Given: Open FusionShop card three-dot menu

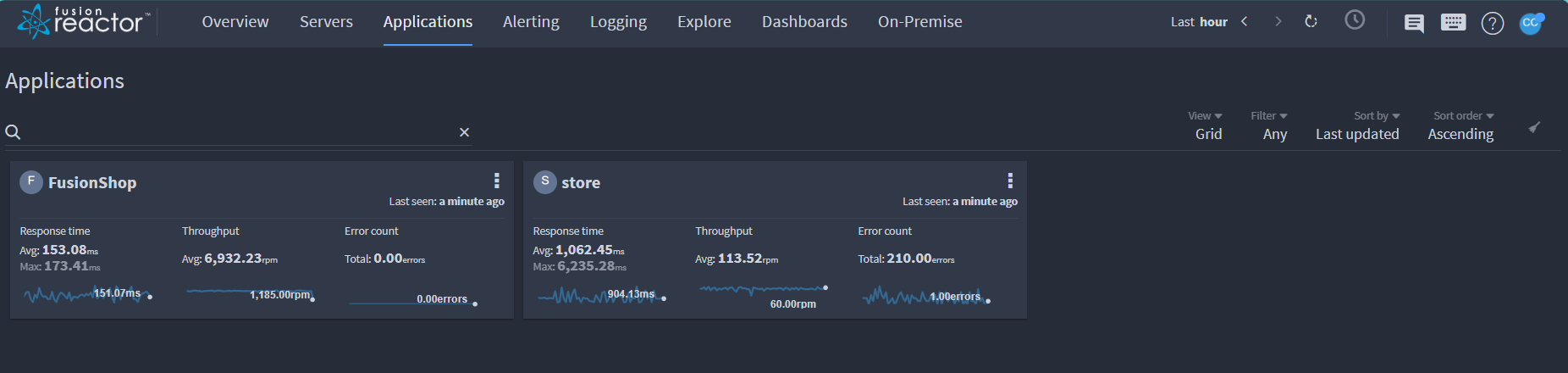Looking at the screenshot, I should (496, 181).
